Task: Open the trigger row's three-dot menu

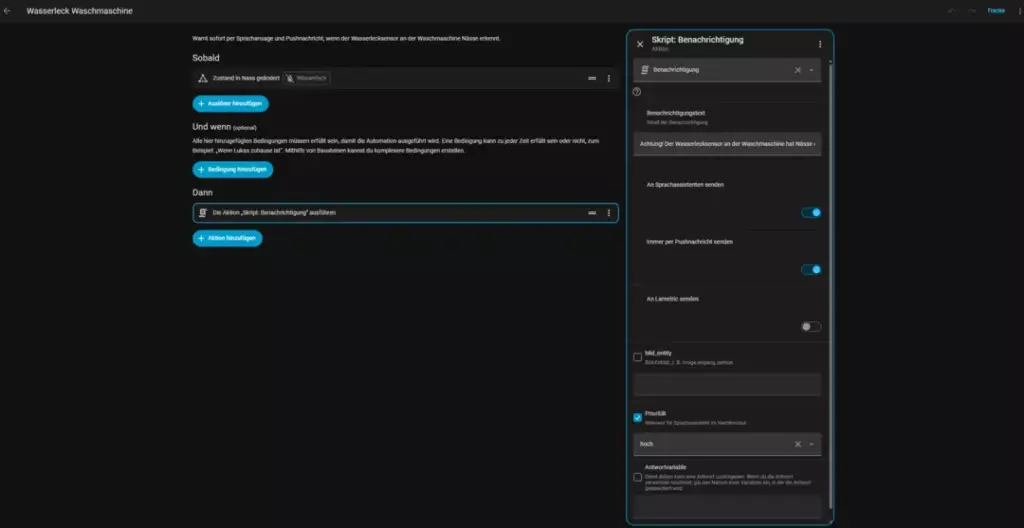Action: (x=609, y=78)
